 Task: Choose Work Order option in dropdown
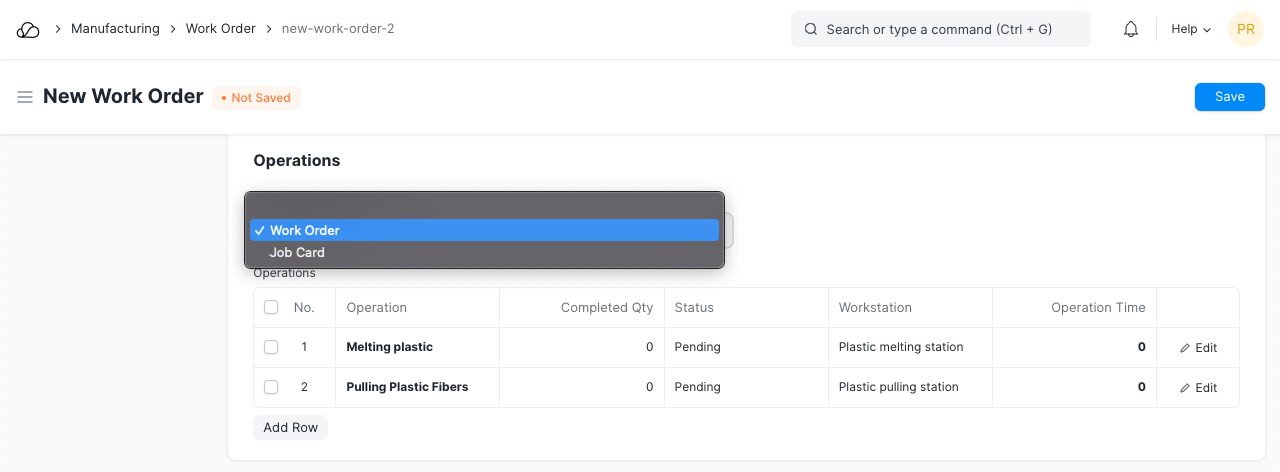pos(305,230)
